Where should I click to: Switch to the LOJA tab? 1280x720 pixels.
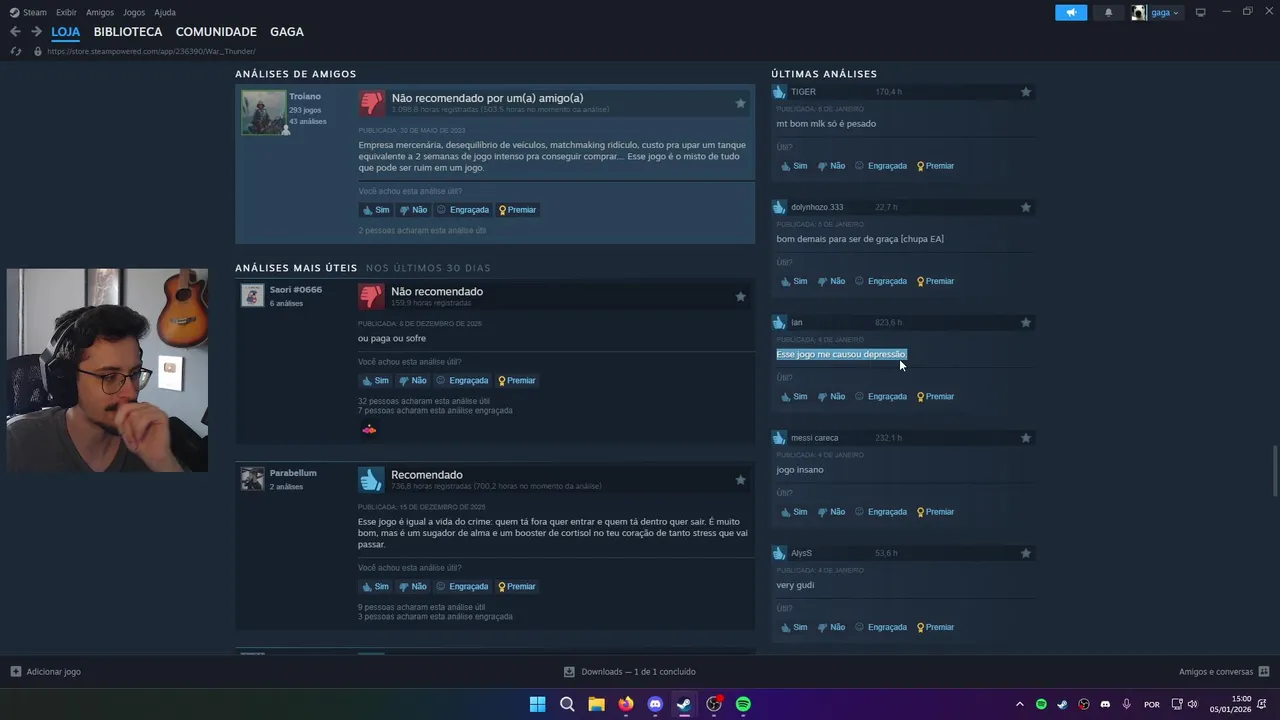(65, 32)
